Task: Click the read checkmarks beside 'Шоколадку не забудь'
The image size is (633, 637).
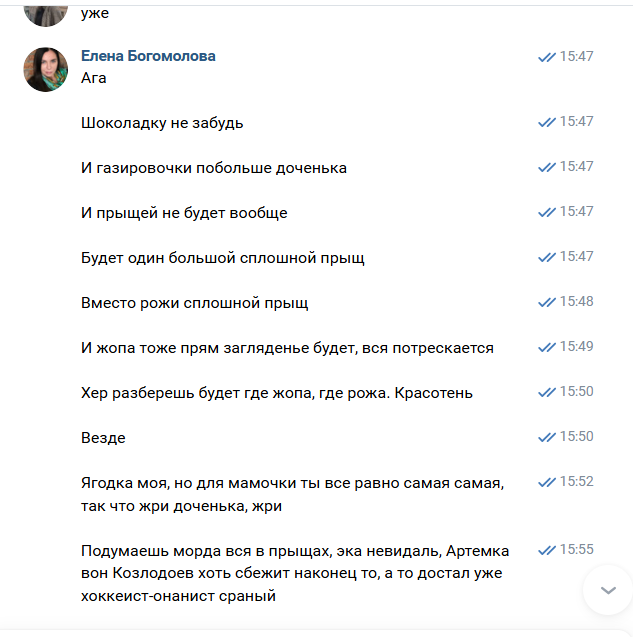Action: 547,122
